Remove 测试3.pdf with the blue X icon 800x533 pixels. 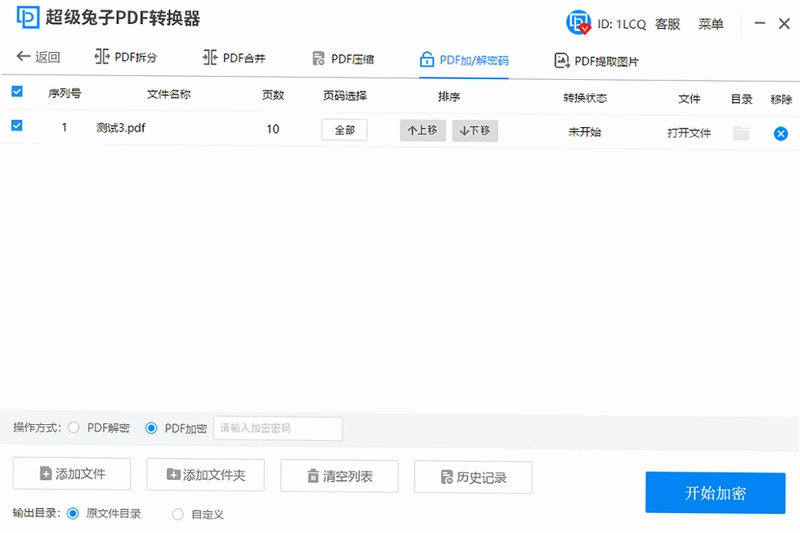[x=781, y=134]
